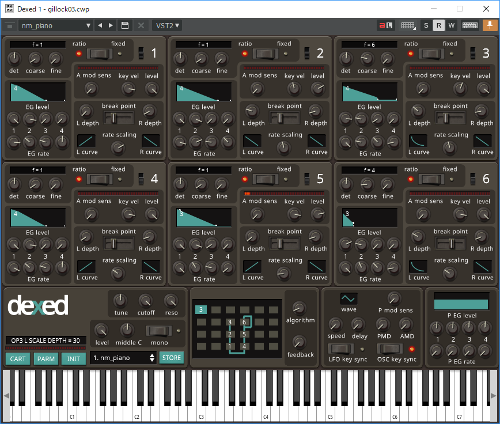Toggle the R automation read button
Viewport: 500px width, 424px height.
(439, 26)
